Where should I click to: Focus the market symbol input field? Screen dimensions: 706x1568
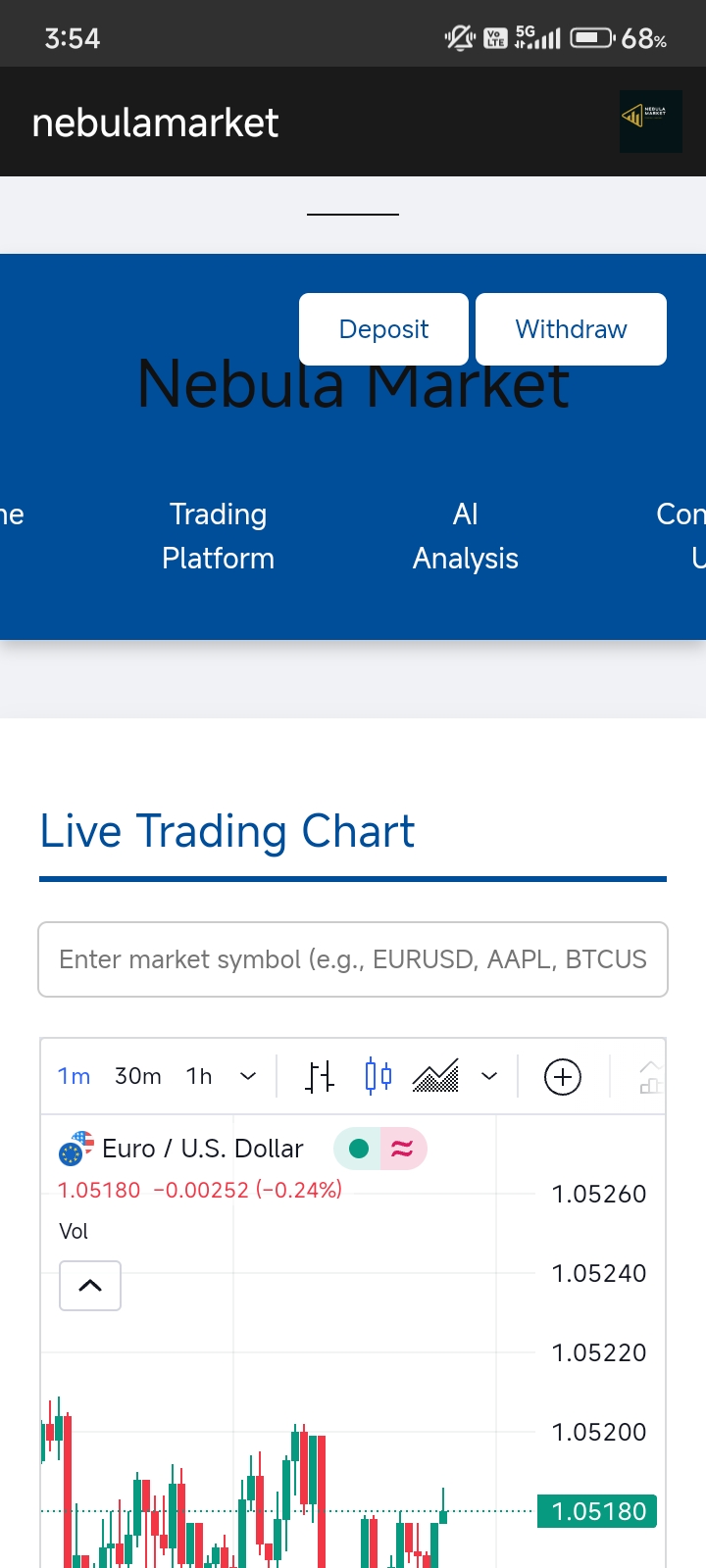[x=353, y=959]
